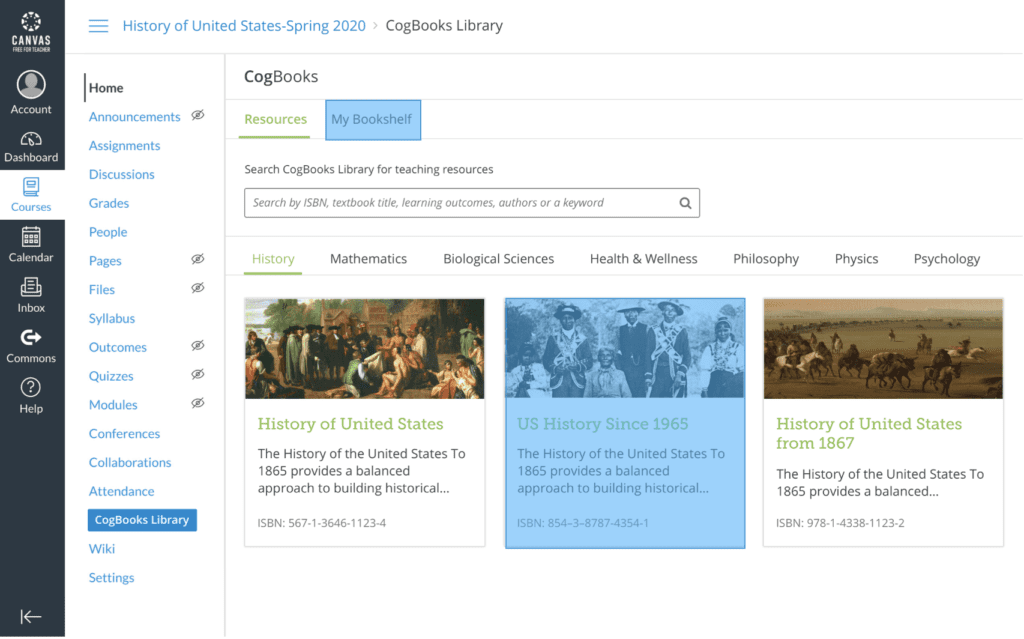Open the Conferences link
Viewport: 1024px width, 639px height.
[x=124, y=433]
